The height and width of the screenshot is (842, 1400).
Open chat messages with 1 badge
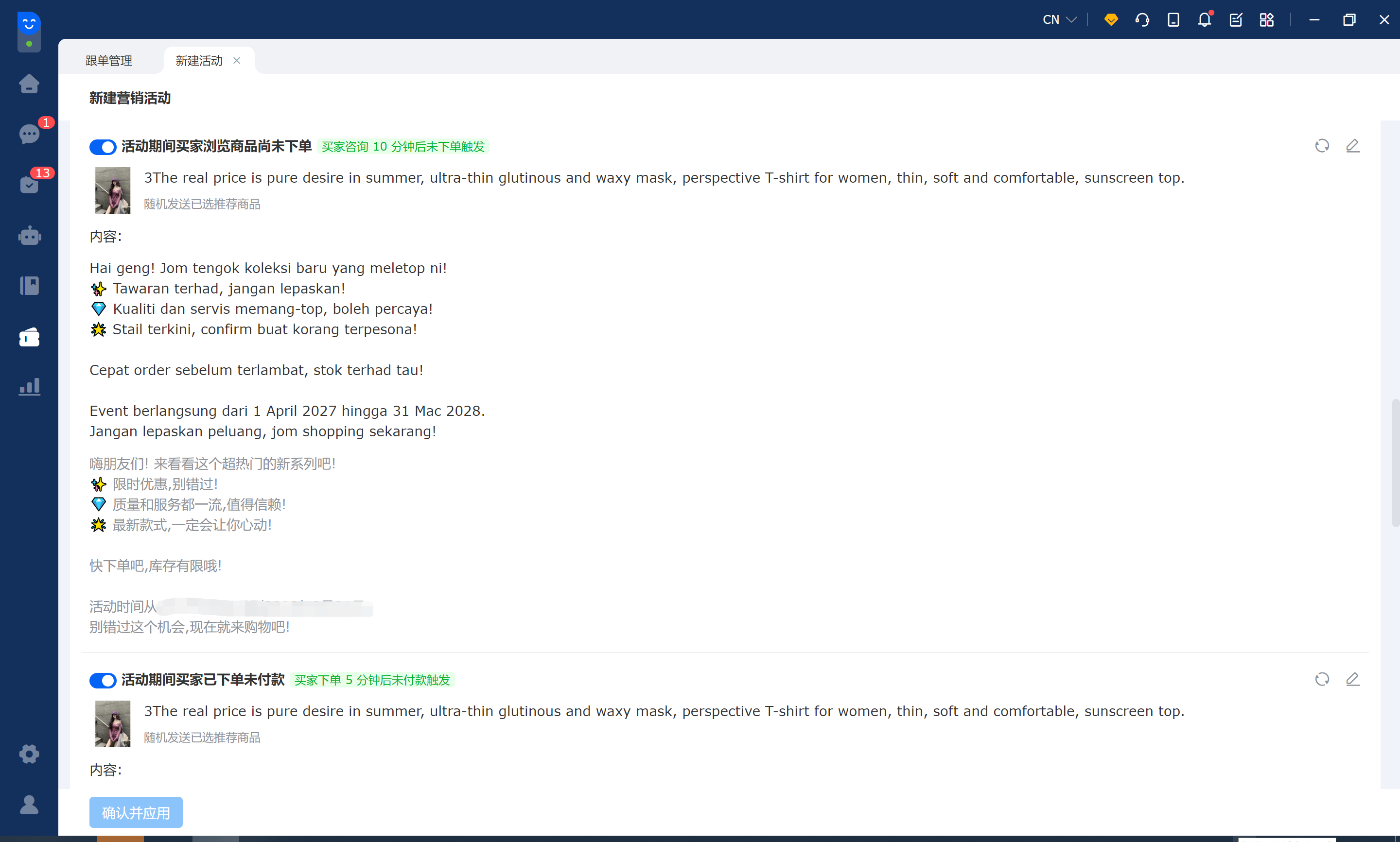29,134
